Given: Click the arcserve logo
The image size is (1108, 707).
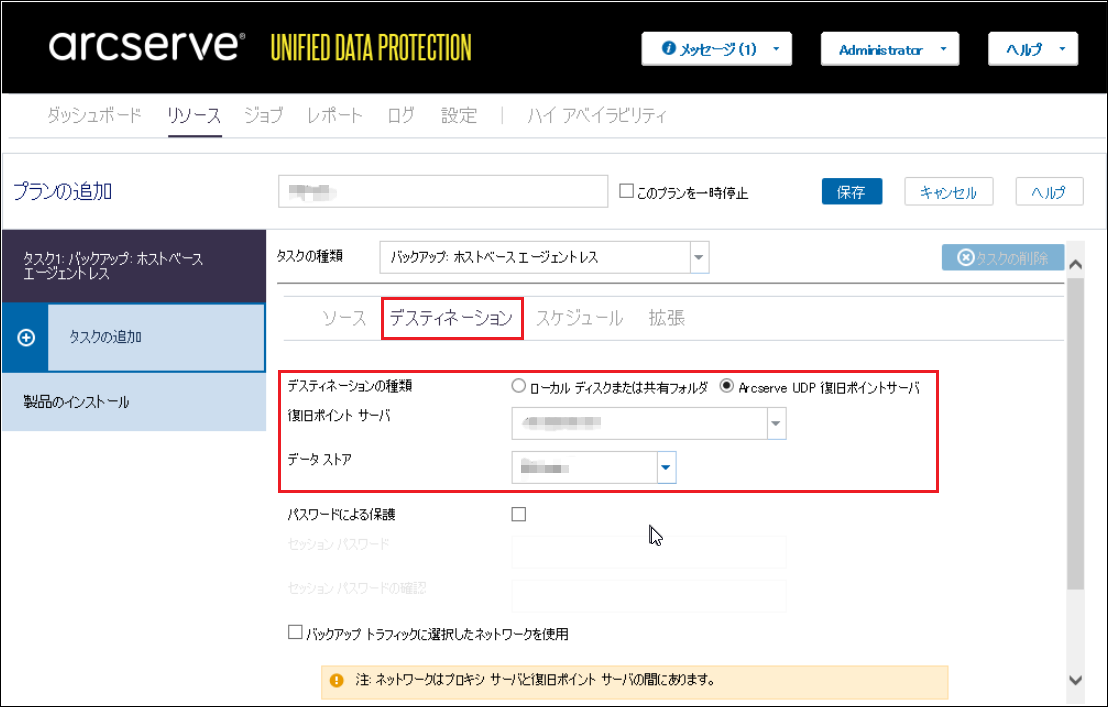Looking at the screenshot, I should click(x=147, y=47).
